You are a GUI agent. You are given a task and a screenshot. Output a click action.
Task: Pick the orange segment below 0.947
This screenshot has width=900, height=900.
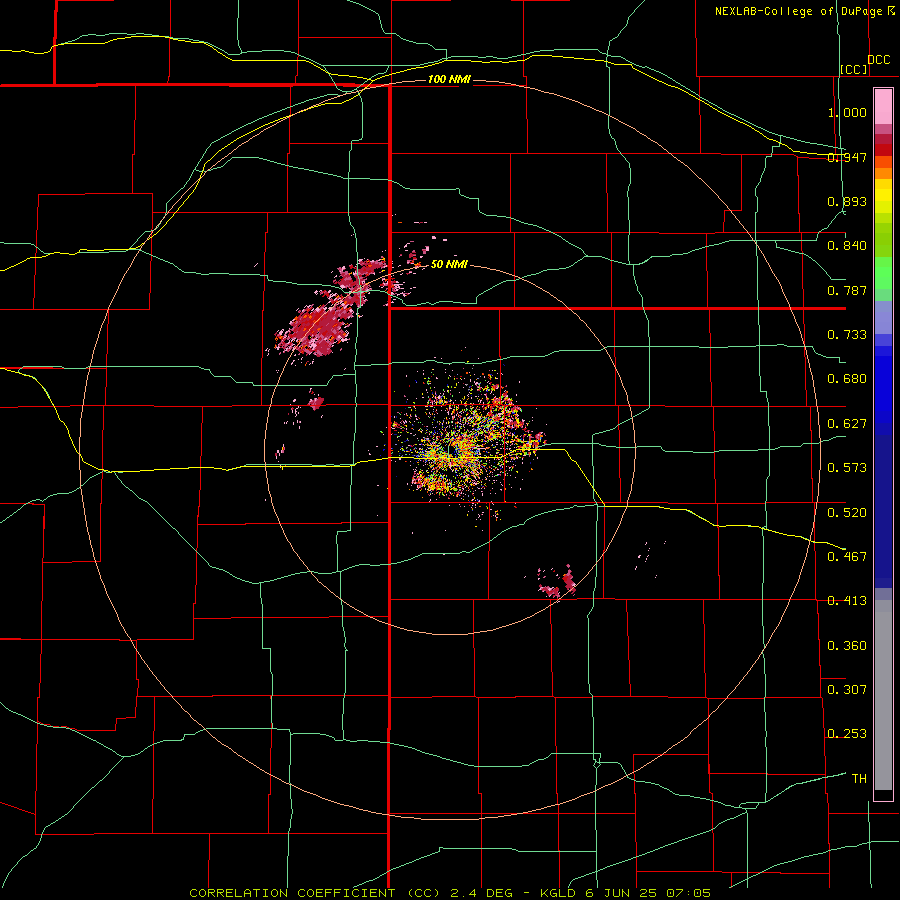(x=883, y=173)
